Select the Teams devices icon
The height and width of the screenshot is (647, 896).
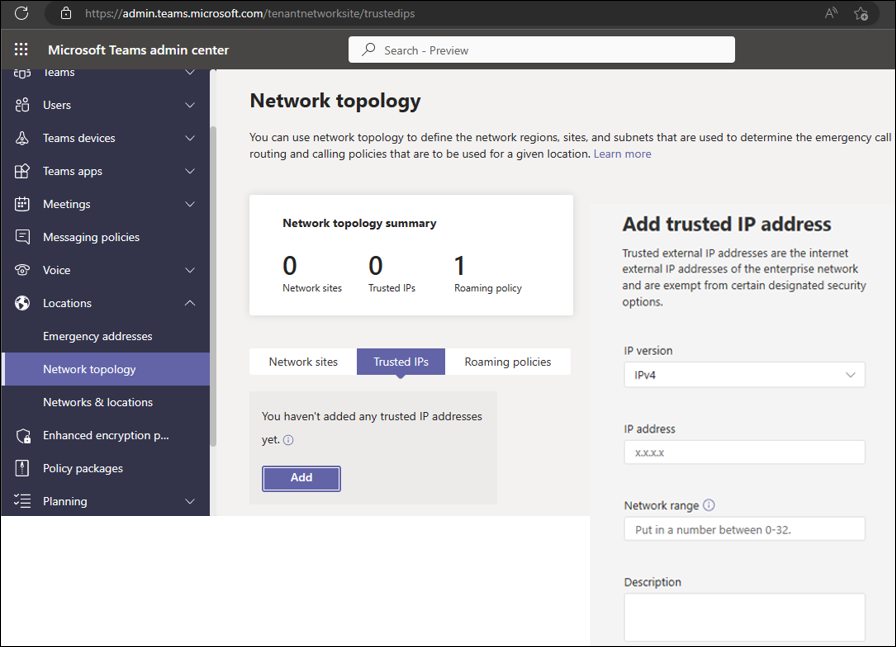point(23,137)
